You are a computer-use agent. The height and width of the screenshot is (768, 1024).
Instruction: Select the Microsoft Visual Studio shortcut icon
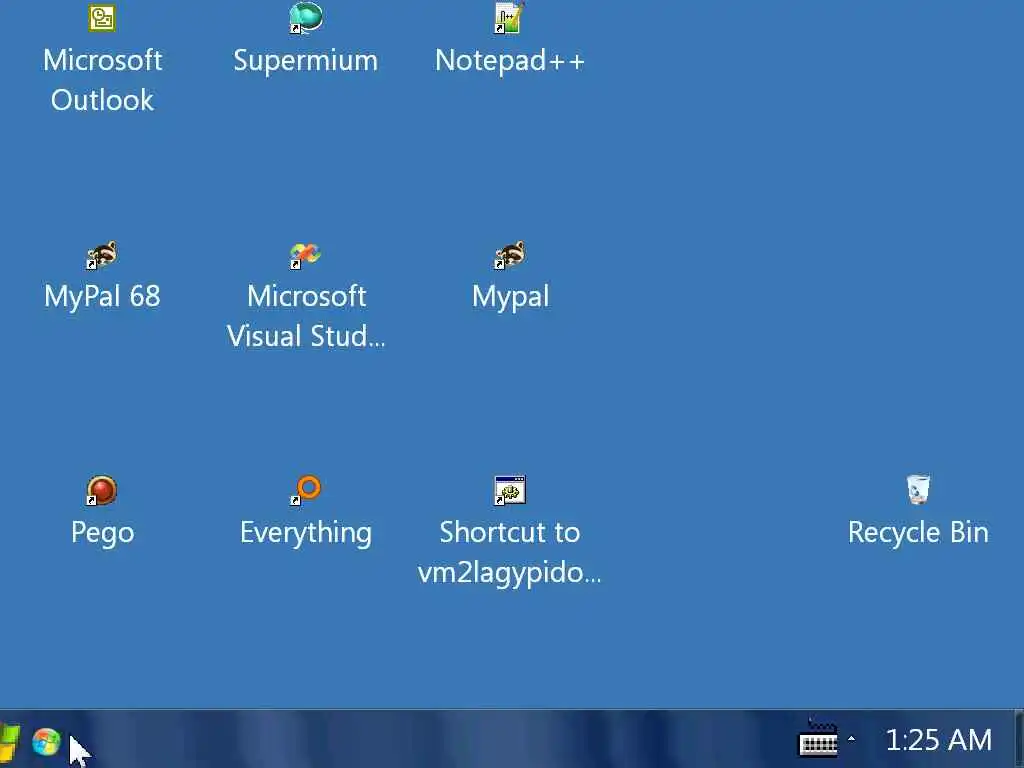click(306, 255)
